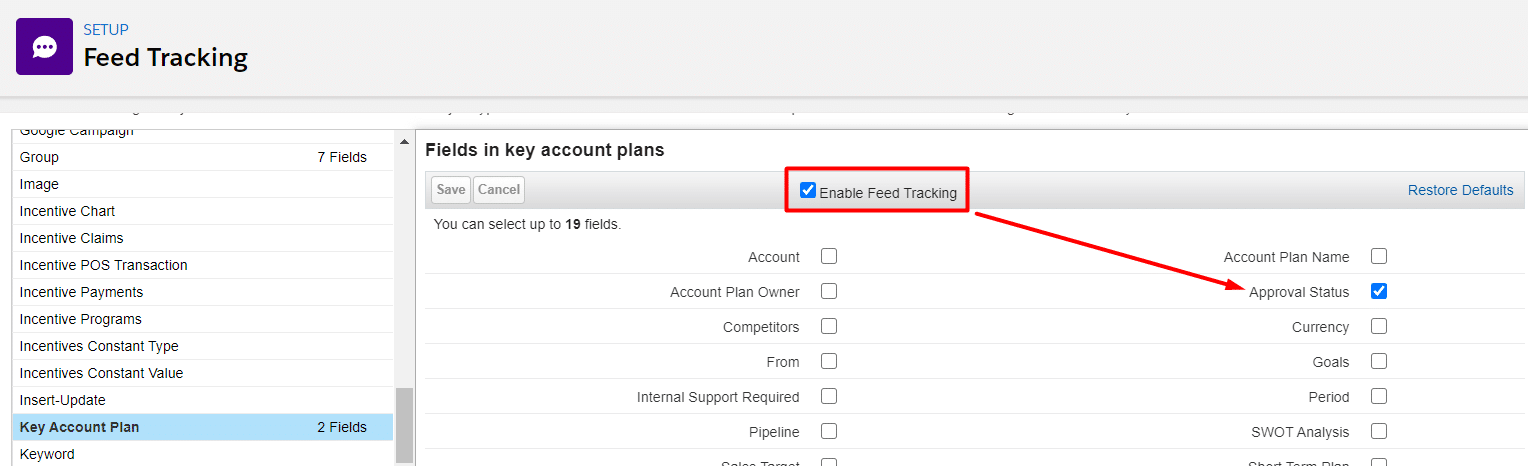Open Group object in the list
The height and width of the screenshot is (466, 1528).
tap(40, 157)
